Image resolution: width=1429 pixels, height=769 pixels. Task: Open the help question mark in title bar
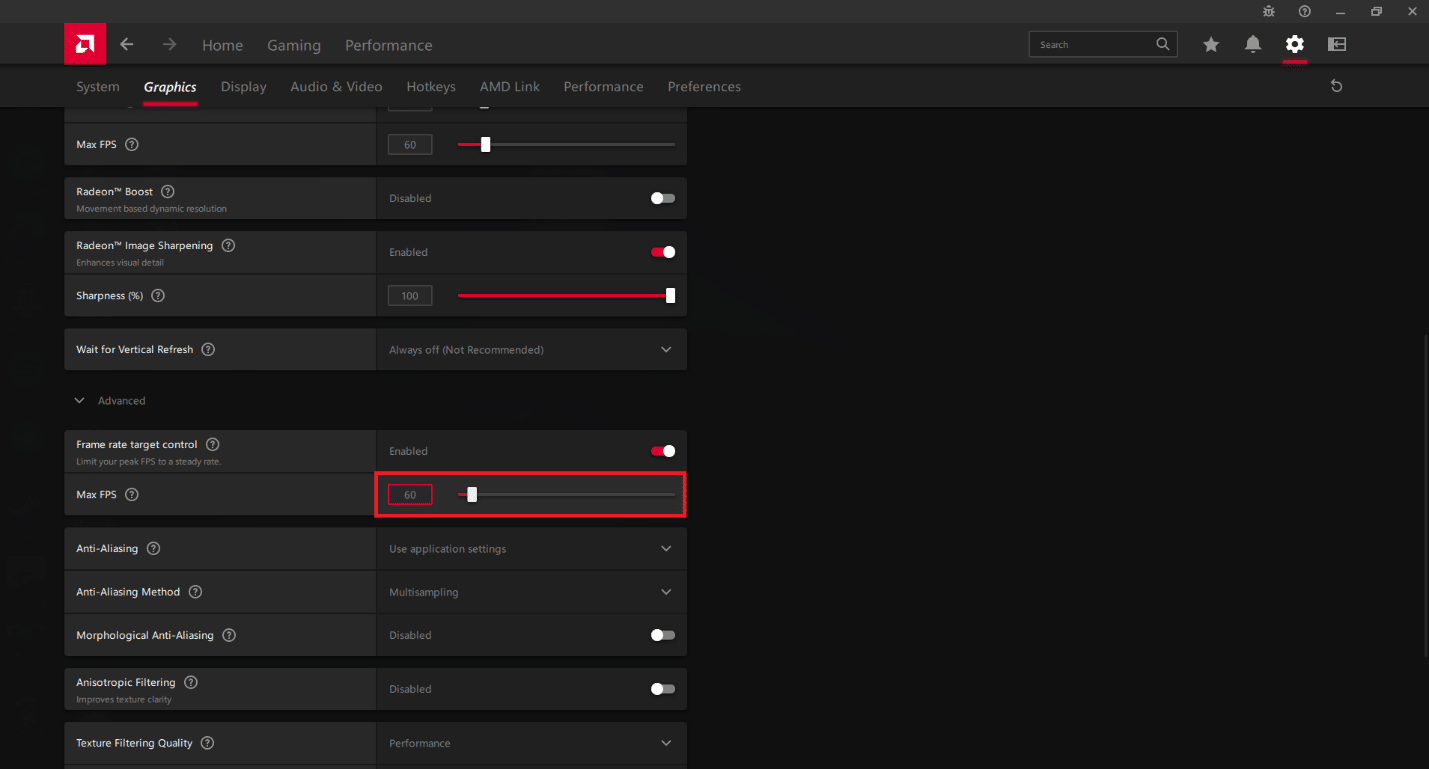tap(1305, 11)
